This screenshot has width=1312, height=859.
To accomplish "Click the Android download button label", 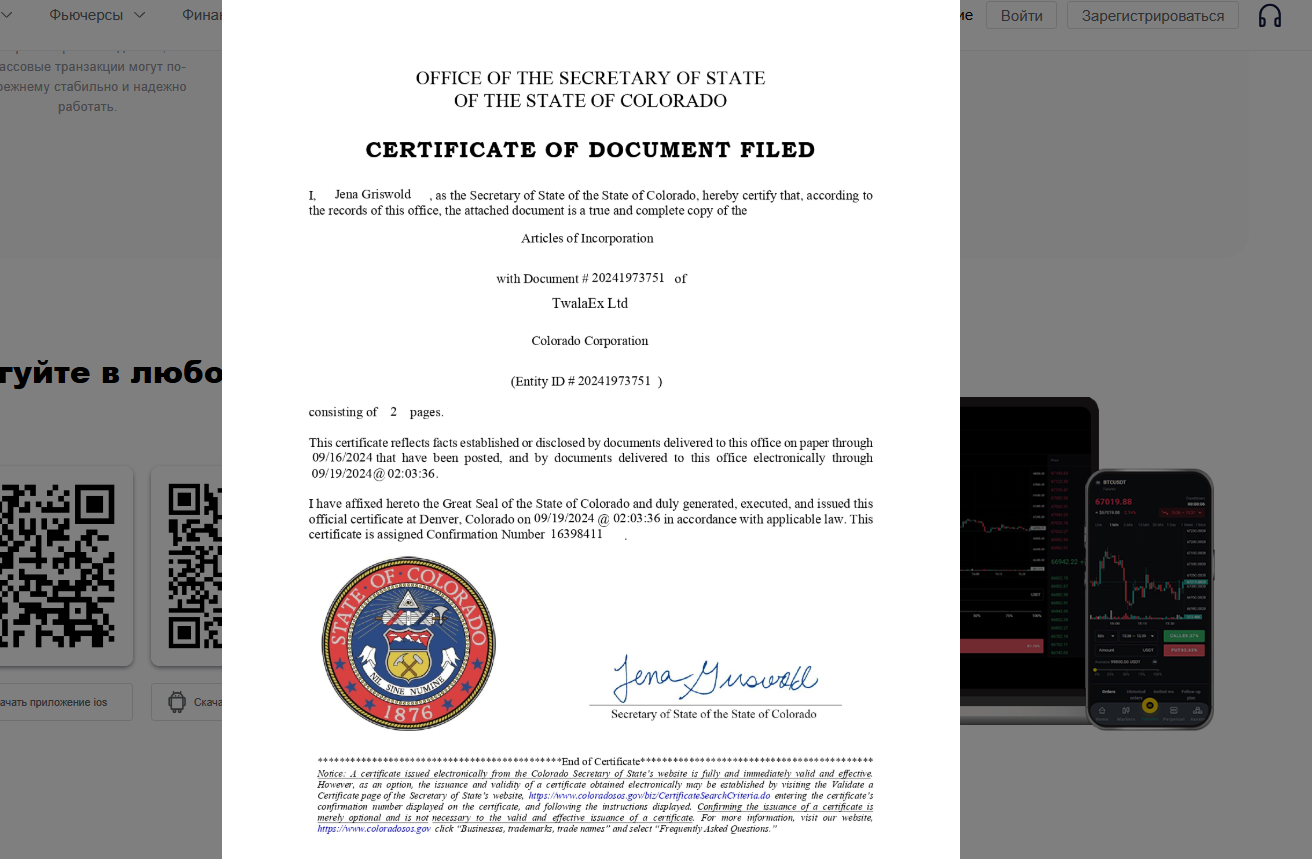I will pyautogui.click(x=208, y=702).
